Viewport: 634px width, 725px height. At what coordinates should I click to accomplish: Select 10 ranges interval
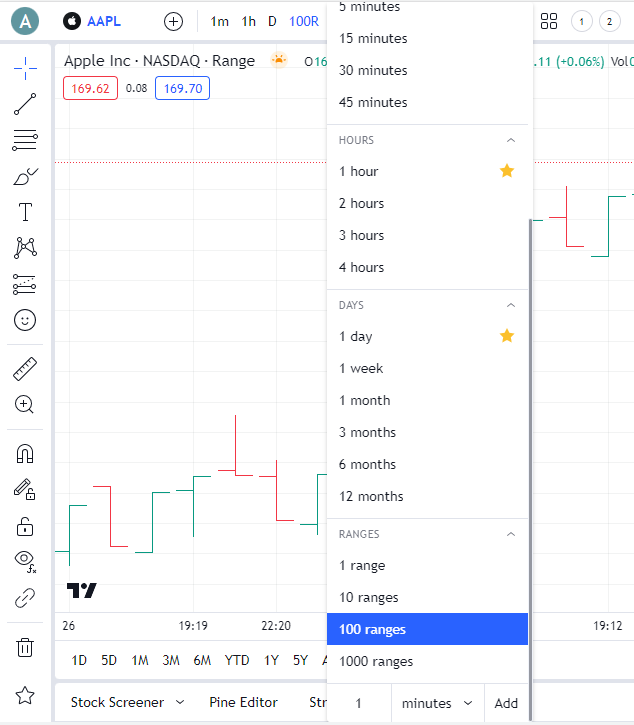(x=427, y=597)
